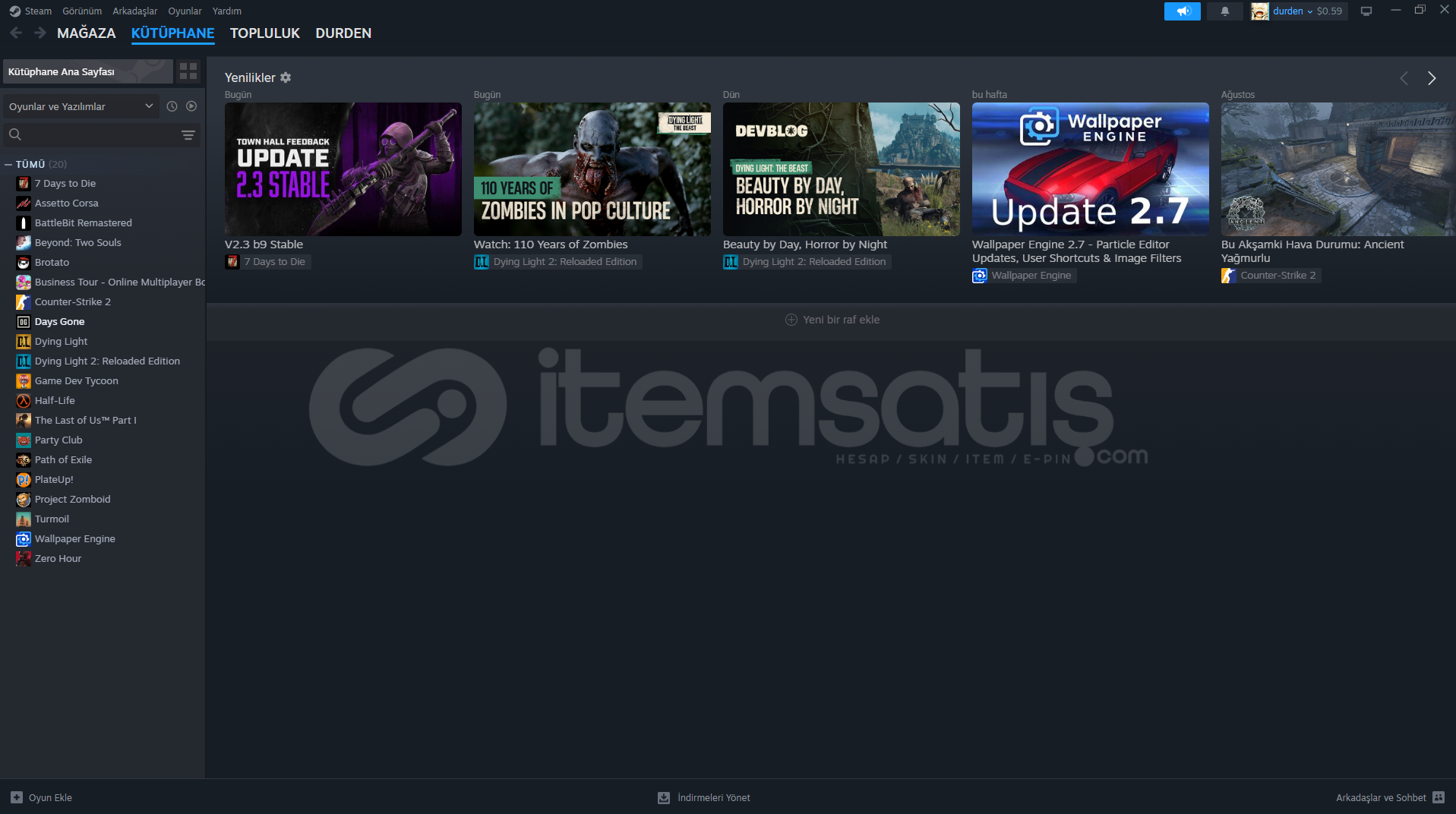The image size is (1456, 814).
Task: Open the Görünüm menu
Action: (x=82, y=11)
